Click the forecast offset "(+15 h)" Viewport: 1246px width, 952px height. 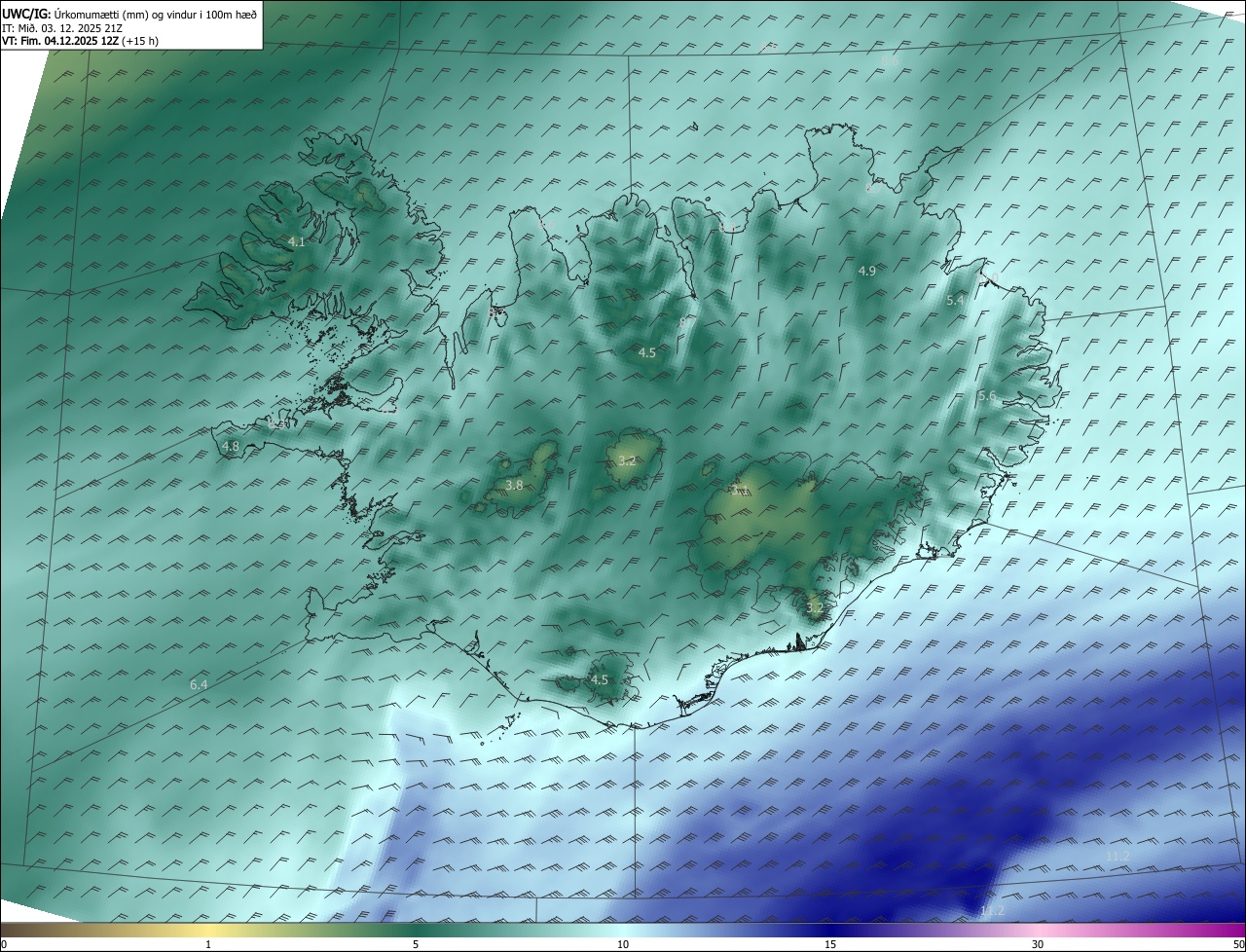[x=140, y=41]
